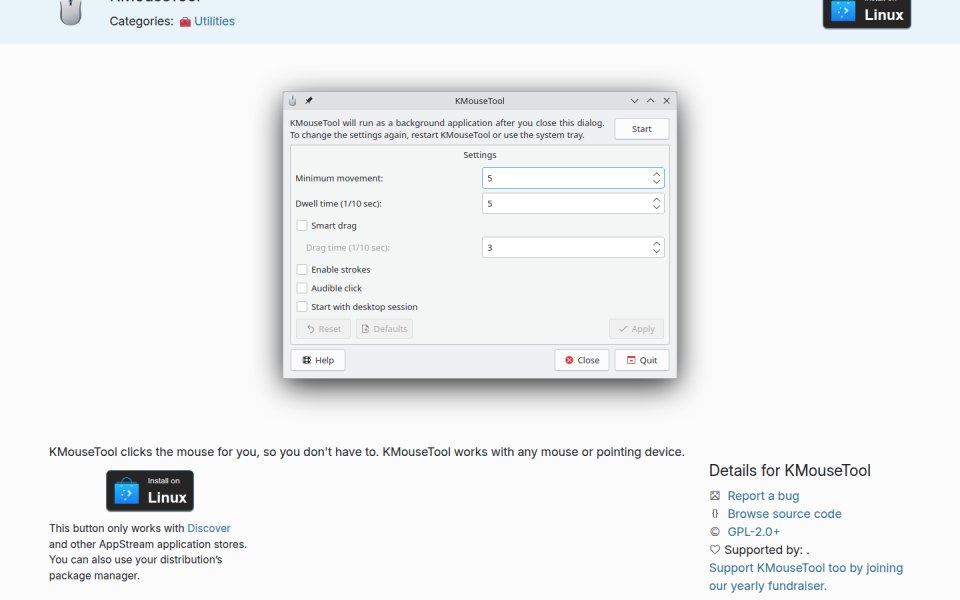The image size is (960, 600).
Task: Enable the Smart drag checkbox
Action: click(x=302, y=225)
